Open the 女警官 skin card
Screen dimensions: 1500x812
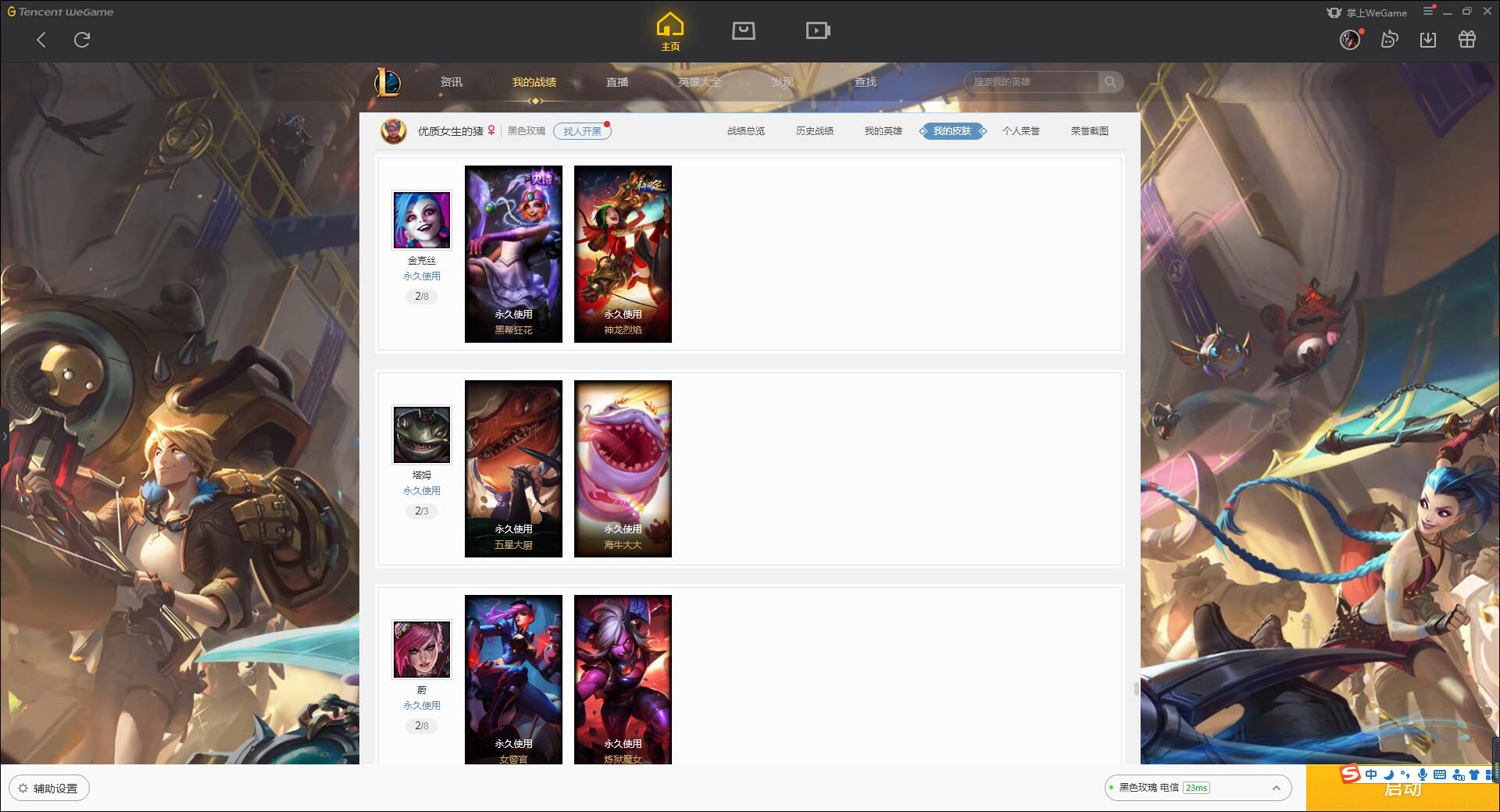pyautogui.click(x=513, y=679)
